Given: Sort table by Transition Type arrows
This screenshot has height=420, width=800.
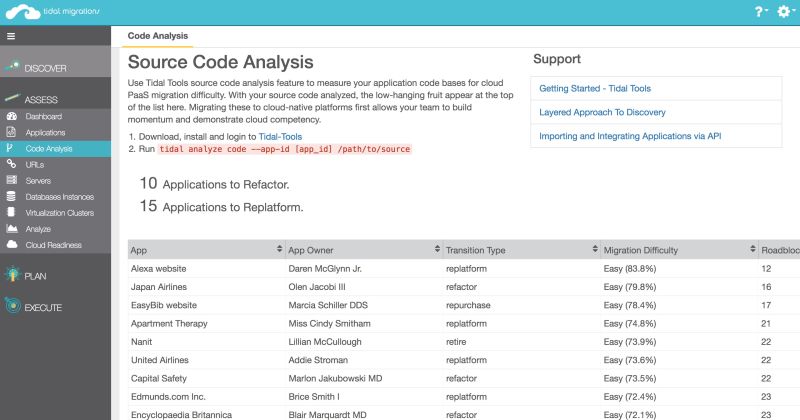Looking at the screenshot, I should (x=595, y=249).
